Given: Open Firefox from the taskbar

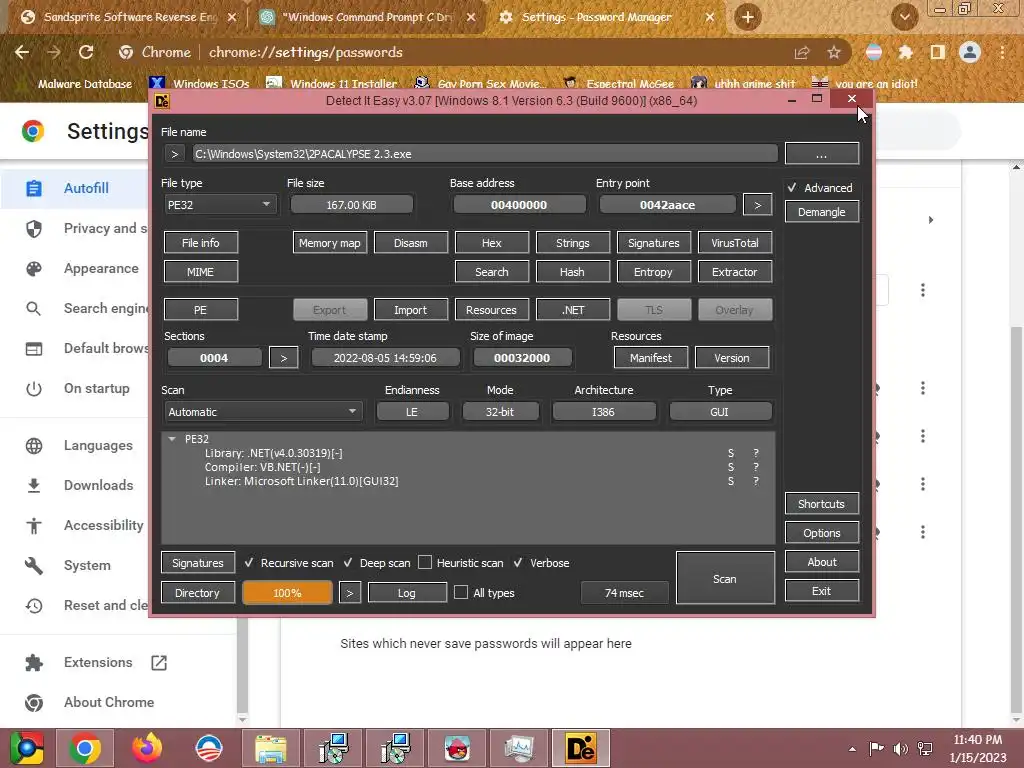Looking at the screenshot, I should (147, 748).
